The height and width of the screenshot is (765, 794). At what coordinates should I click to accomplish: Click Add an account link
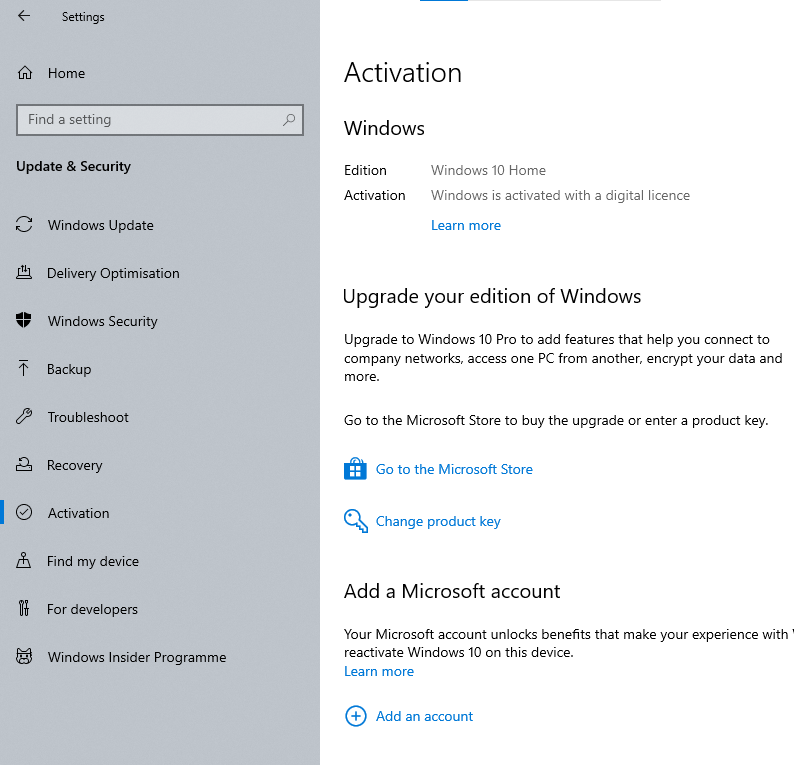pos(424,716)
